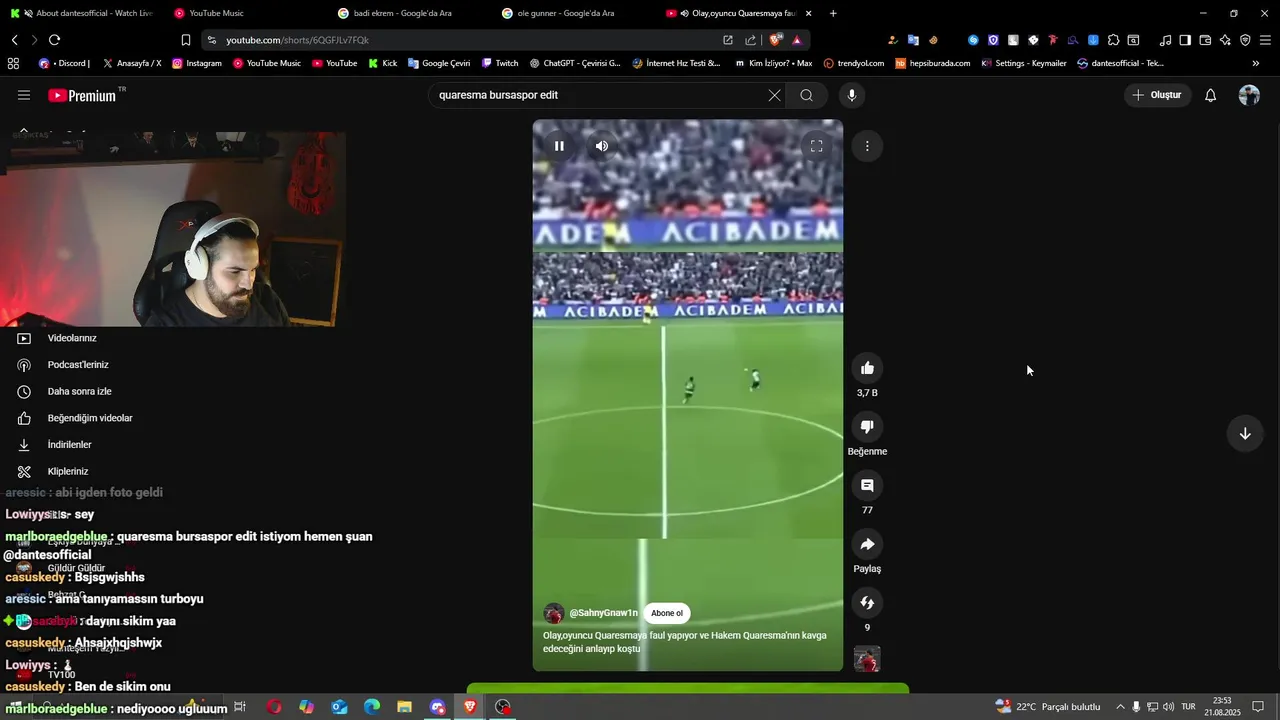Open Microsoft Edge from the taskbar
Screen dimensions: 1280x720
click(371, 707)
